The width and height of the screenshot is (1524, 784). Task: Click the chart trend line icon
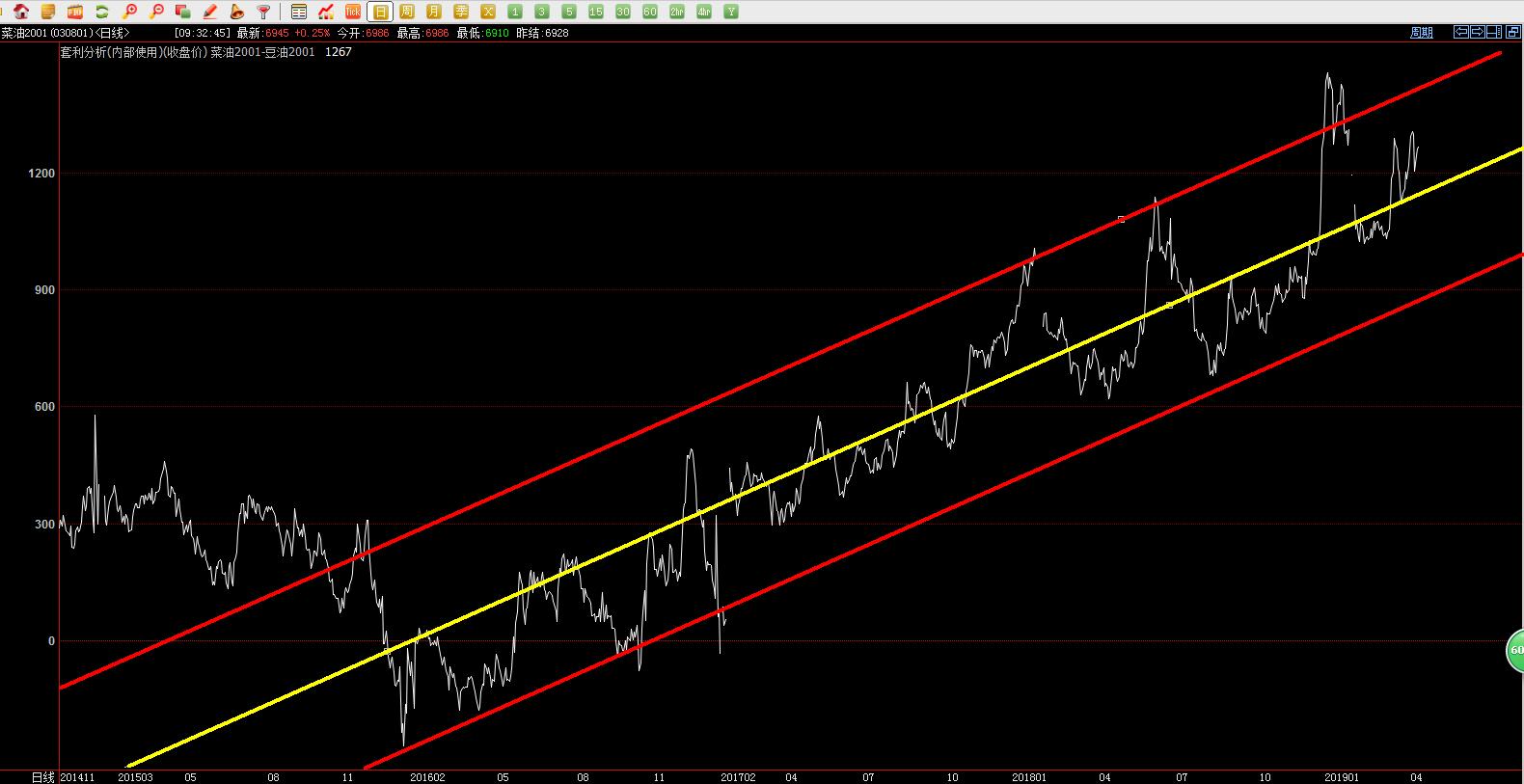[x=326, y=12]
